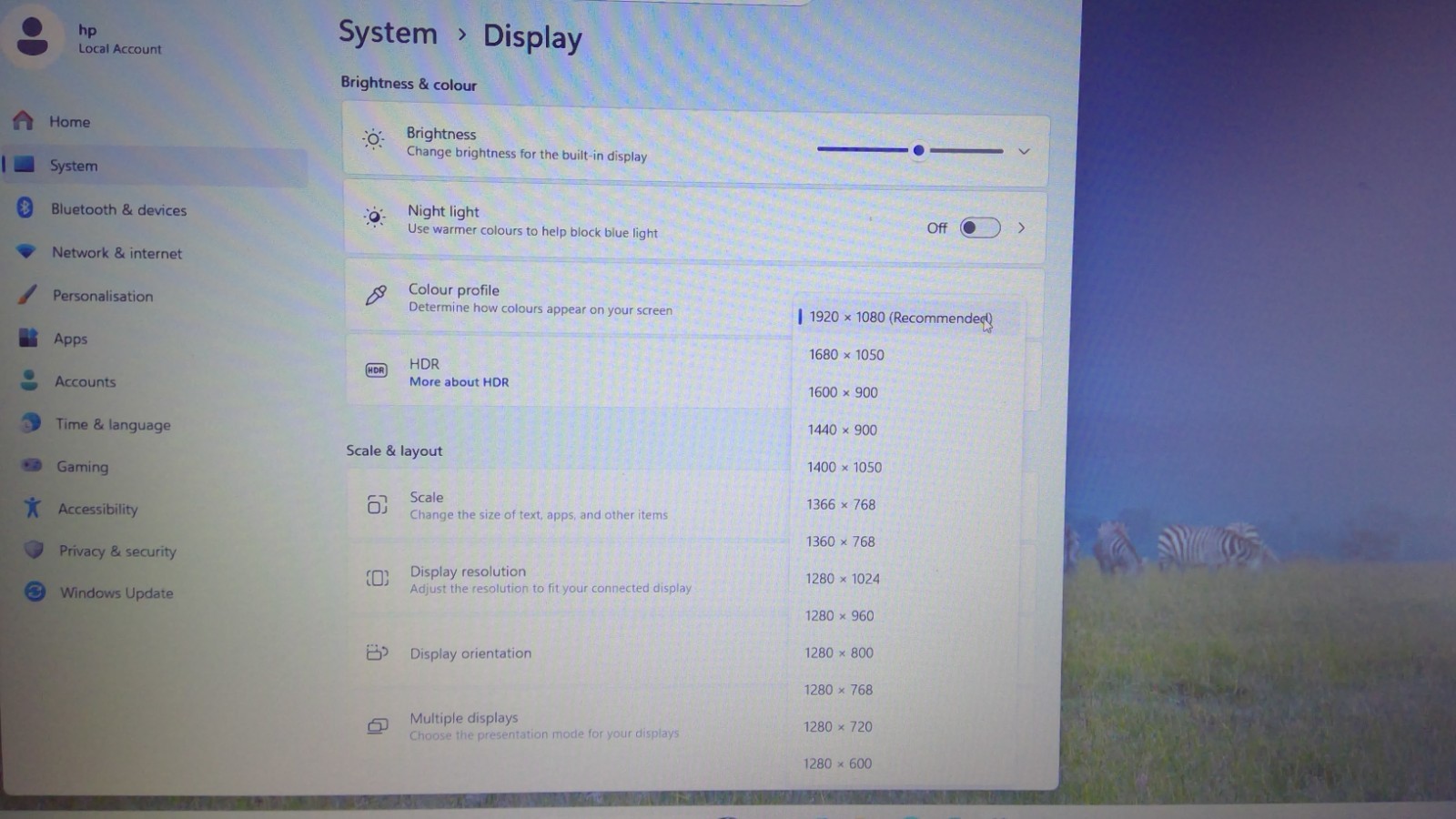
Task: Choose 1366 × 768 resolution
Action: pyautogui.click(x=904, y=504)
